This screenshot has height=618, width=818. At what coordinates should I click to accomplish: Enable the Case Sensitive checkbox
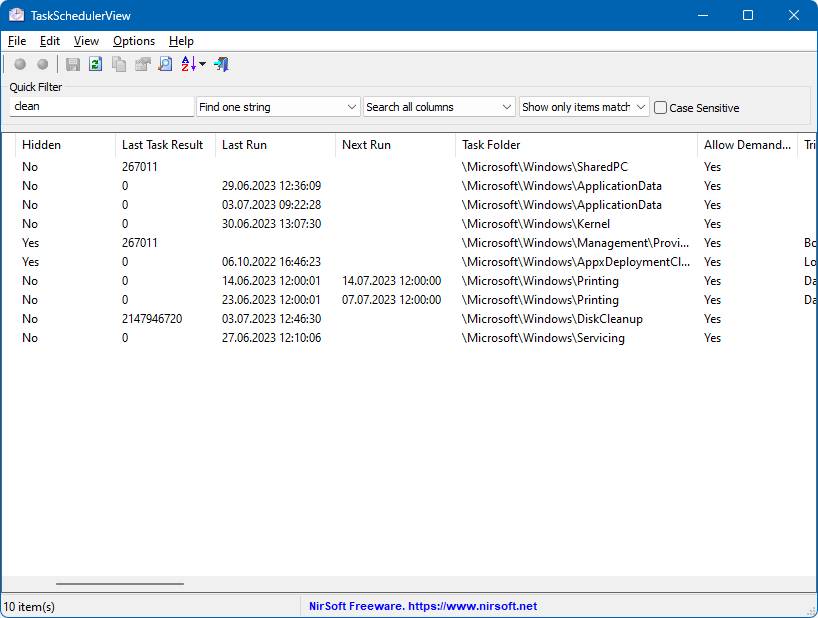661,107
